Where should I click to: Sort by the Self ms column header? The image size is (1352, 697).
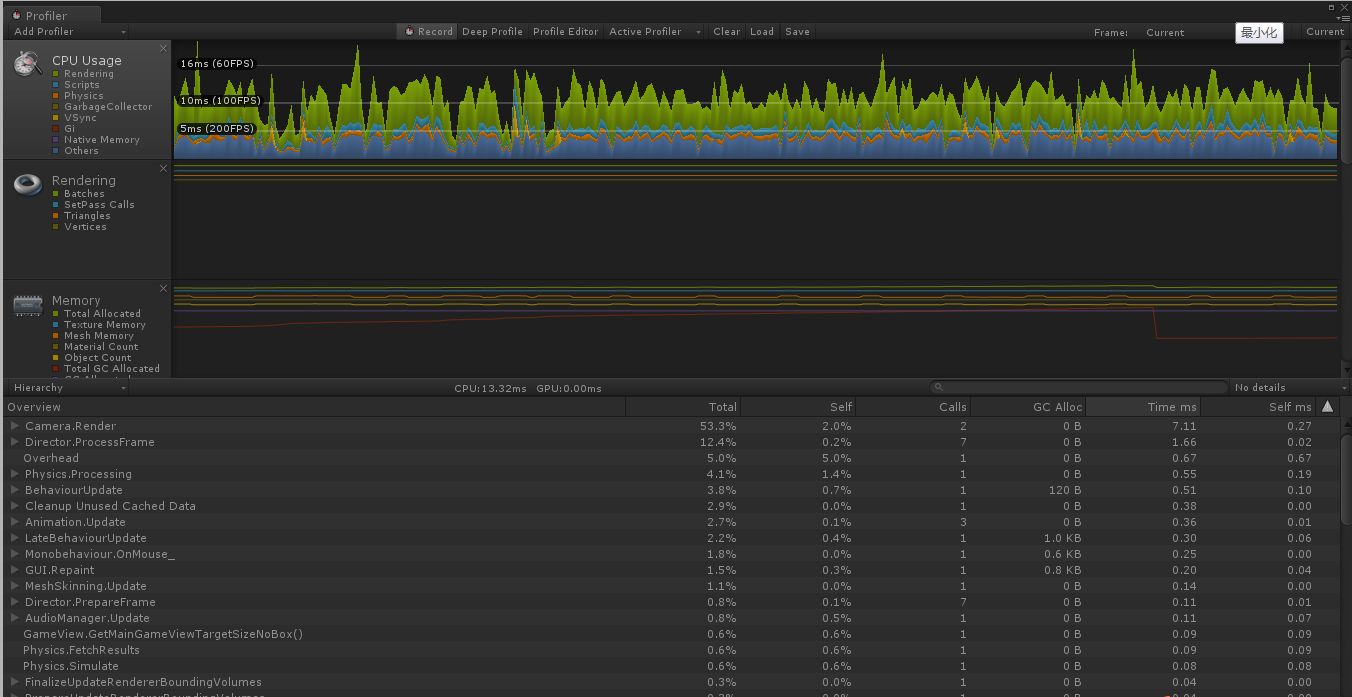pos(1258,407)
